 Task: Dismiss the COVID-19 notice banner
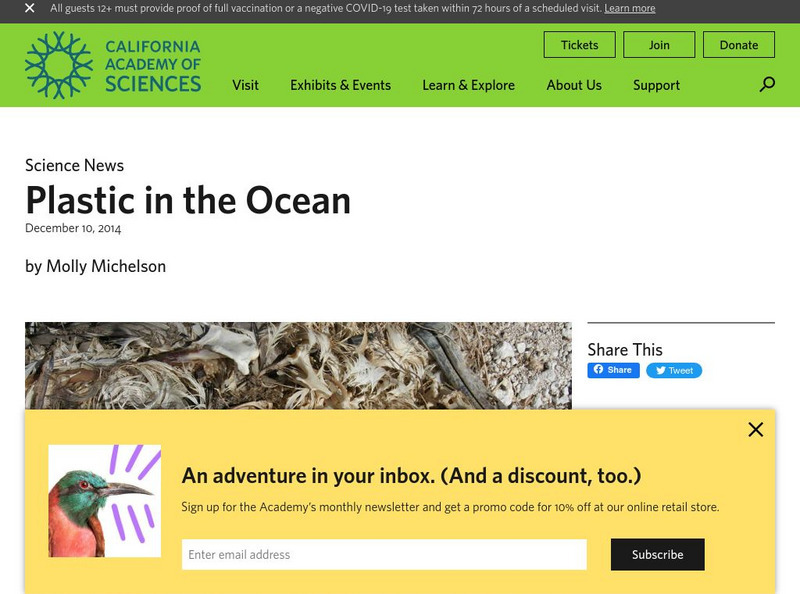[30, 8]
